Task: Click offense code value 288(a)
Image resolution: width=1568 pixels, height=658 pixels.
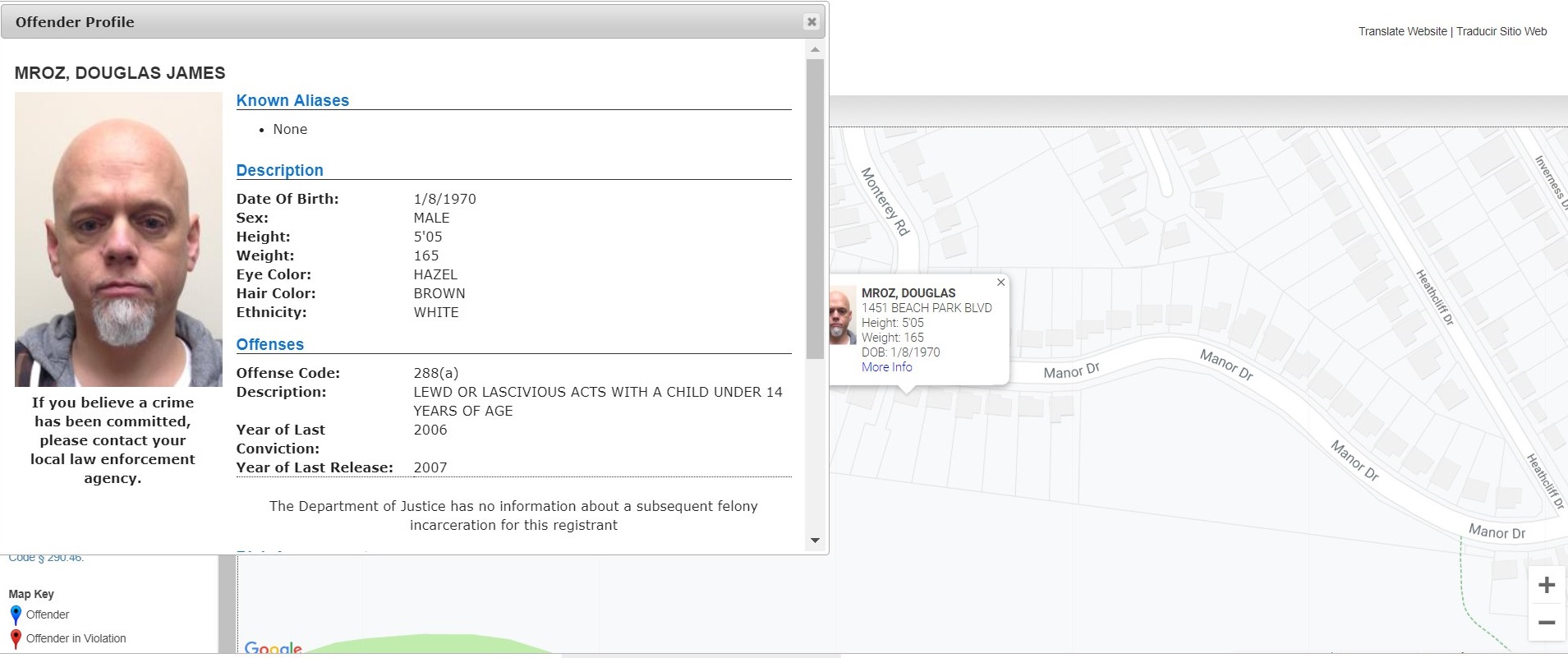Action: pyautogui.click(x=436, y=373)
